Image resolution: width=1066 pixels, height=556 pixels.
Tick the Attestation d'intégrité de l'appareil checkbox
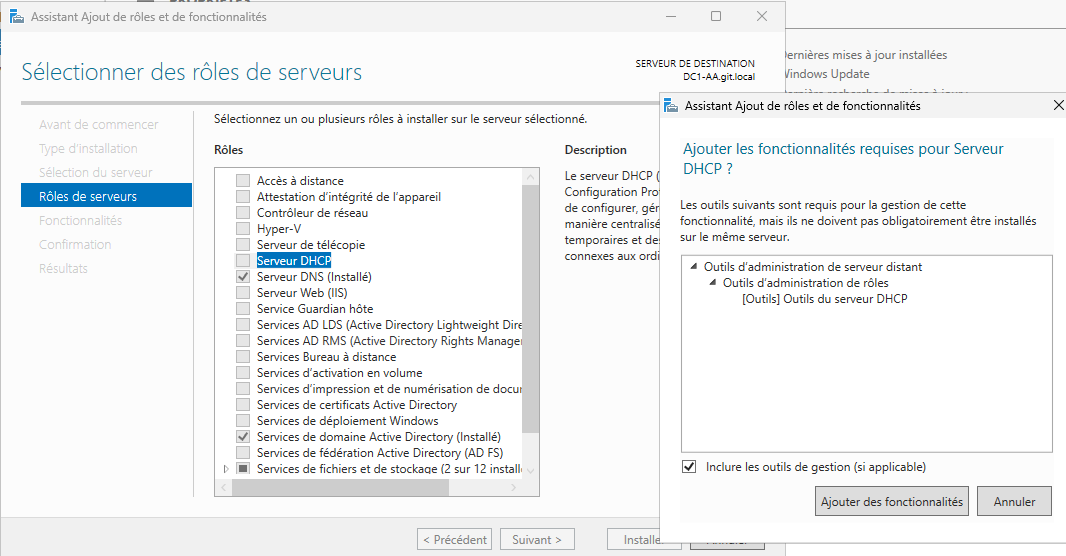click(x=243, y=196)
